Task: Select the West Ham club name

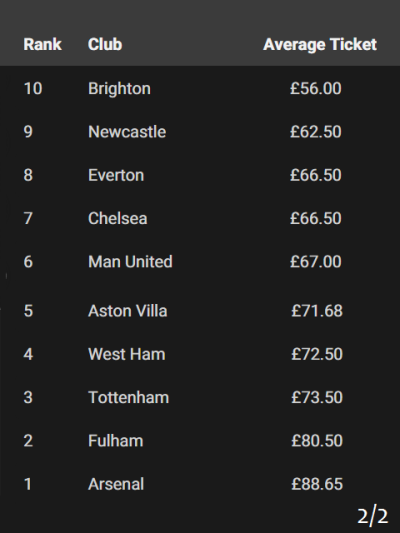Action: tap(127, 354)
